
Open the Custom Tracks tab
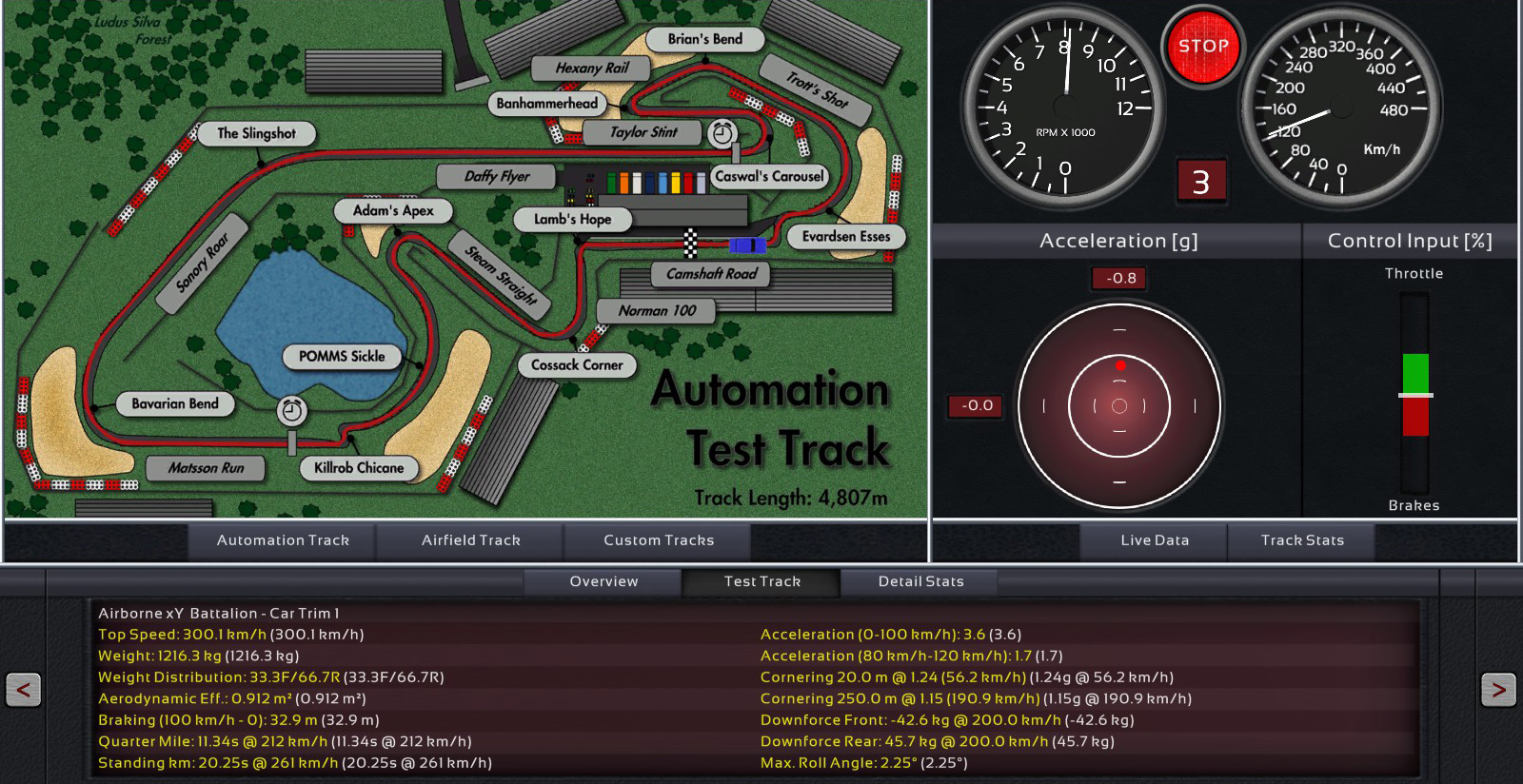click(658, 540)
